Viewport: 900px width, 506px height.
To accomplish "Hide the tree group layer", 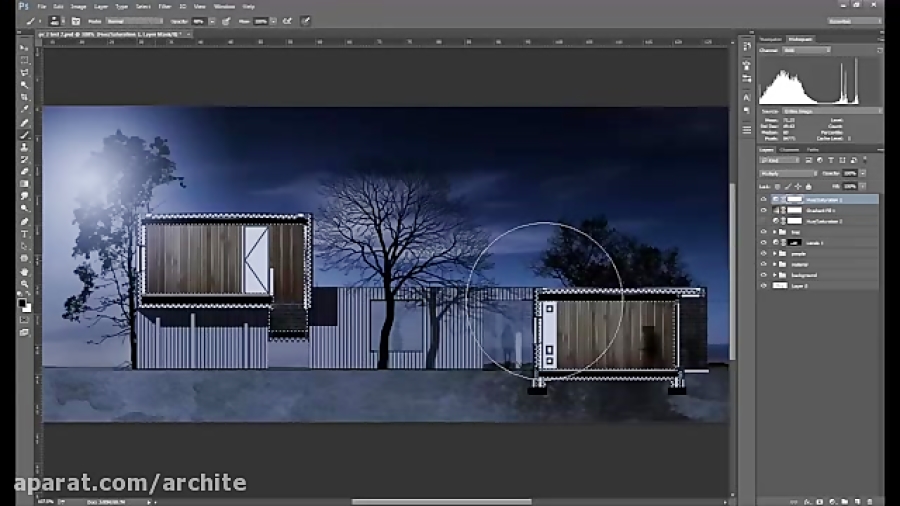I will [x=763, y=232].
